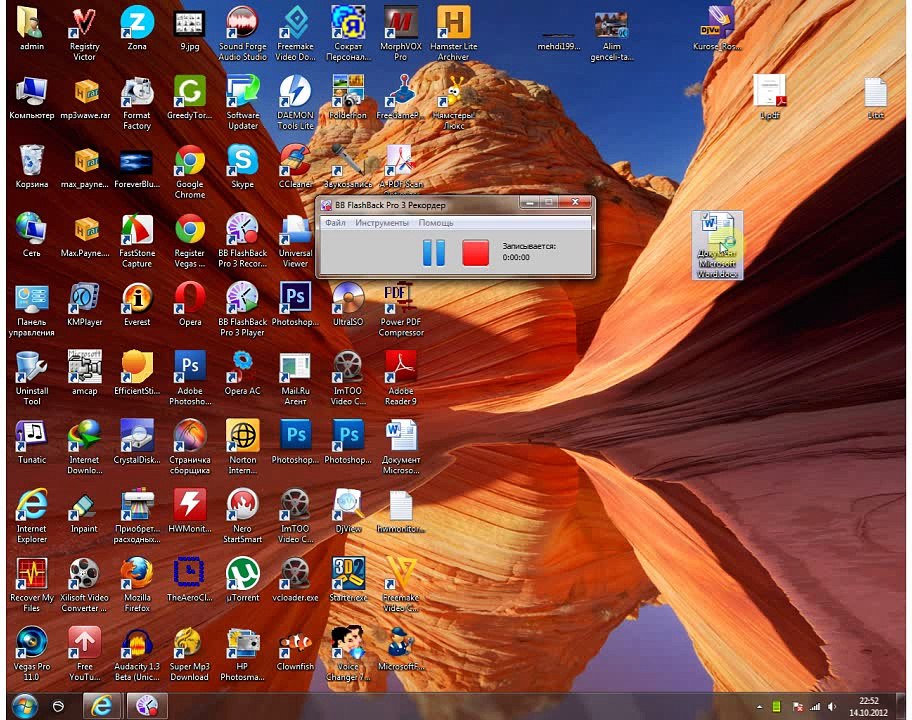Viewport: 912px width, 720px height.
Task: Select the µTorrent desktop icon
Action: point(243,580)
